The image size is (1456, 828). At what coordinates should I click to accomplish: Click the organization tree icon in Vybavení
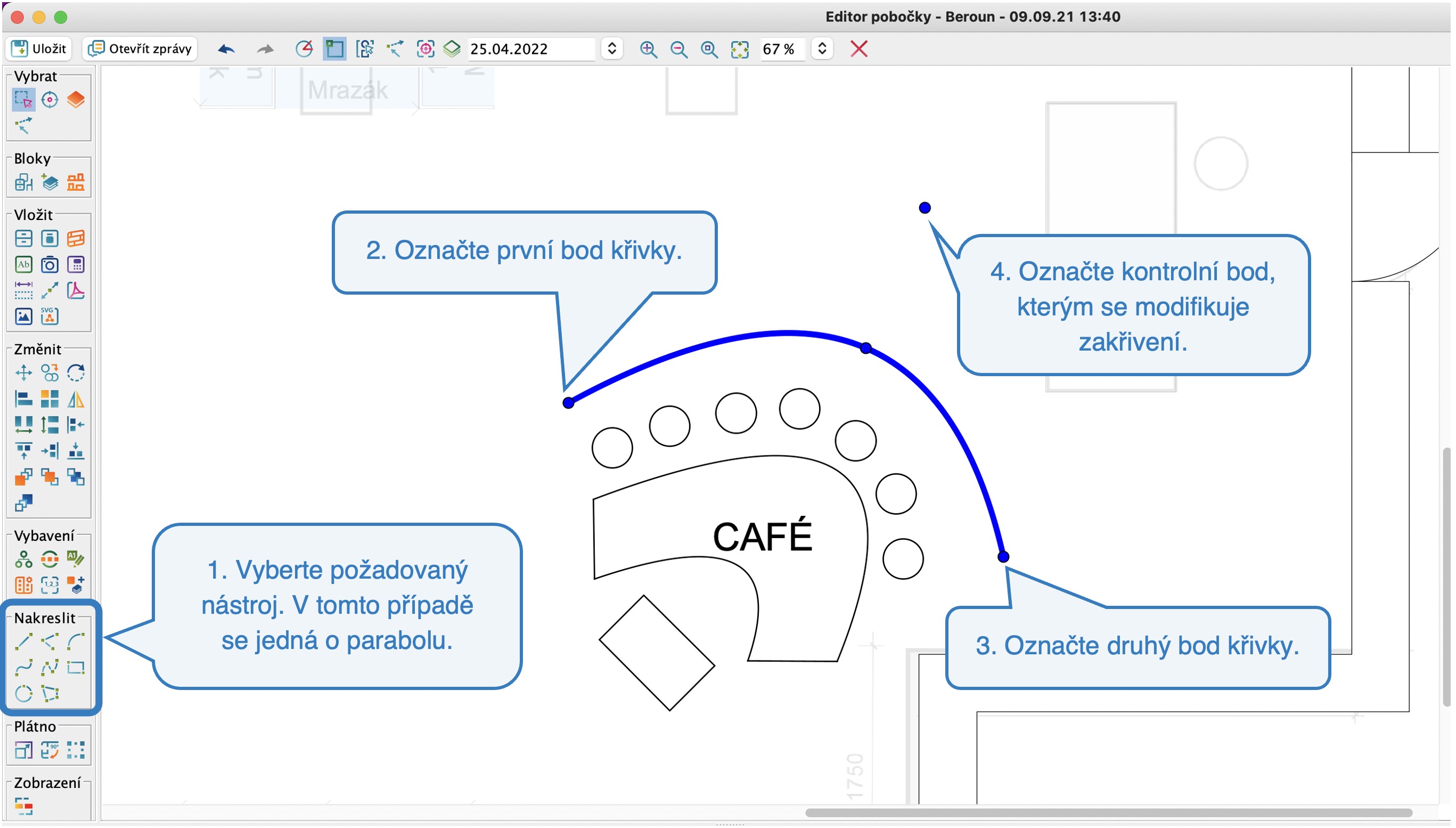pyautogui.click(x=23, y=560)
